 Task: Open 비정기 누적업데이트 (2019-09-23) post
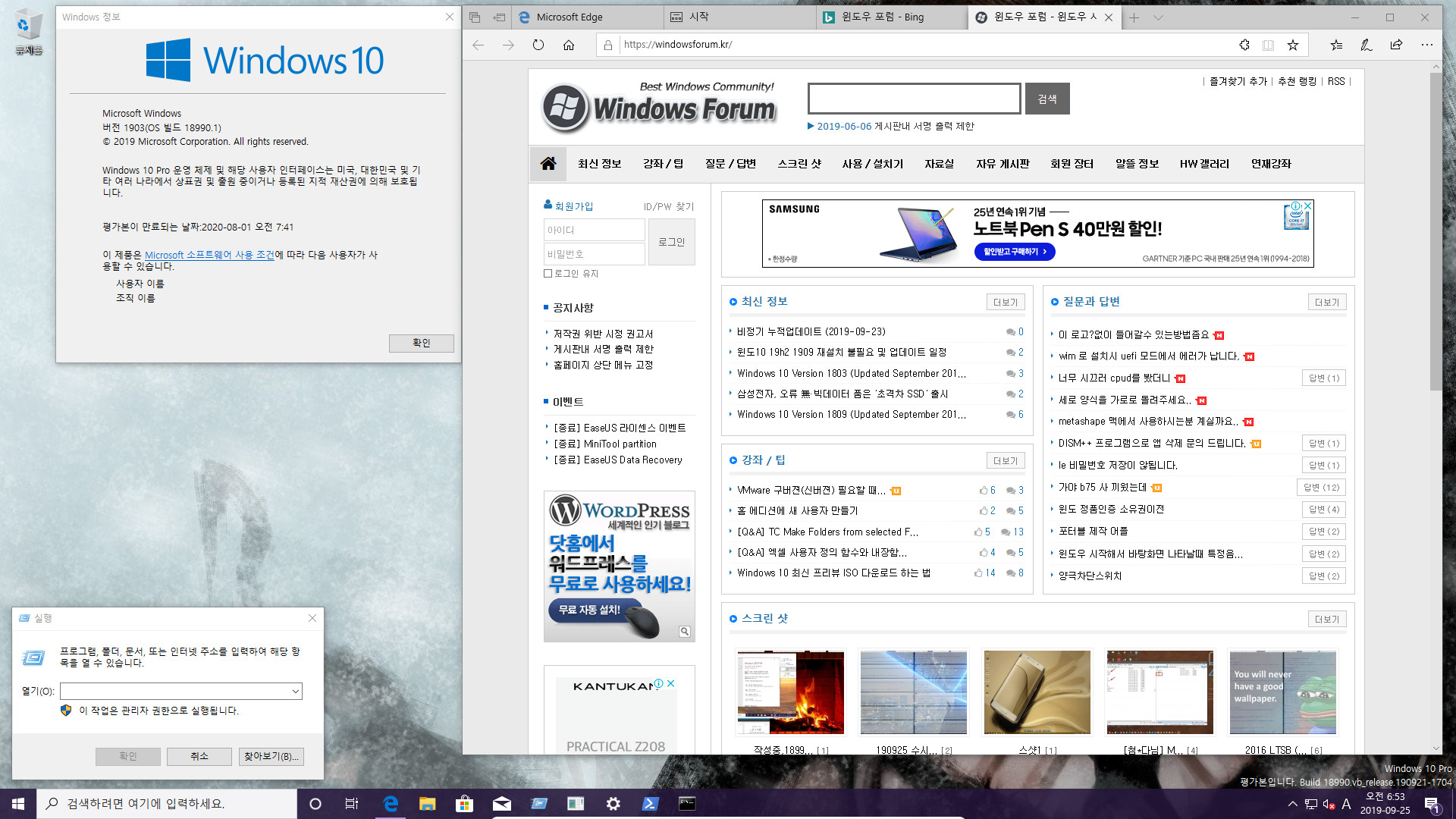click(x=811, y=331)
